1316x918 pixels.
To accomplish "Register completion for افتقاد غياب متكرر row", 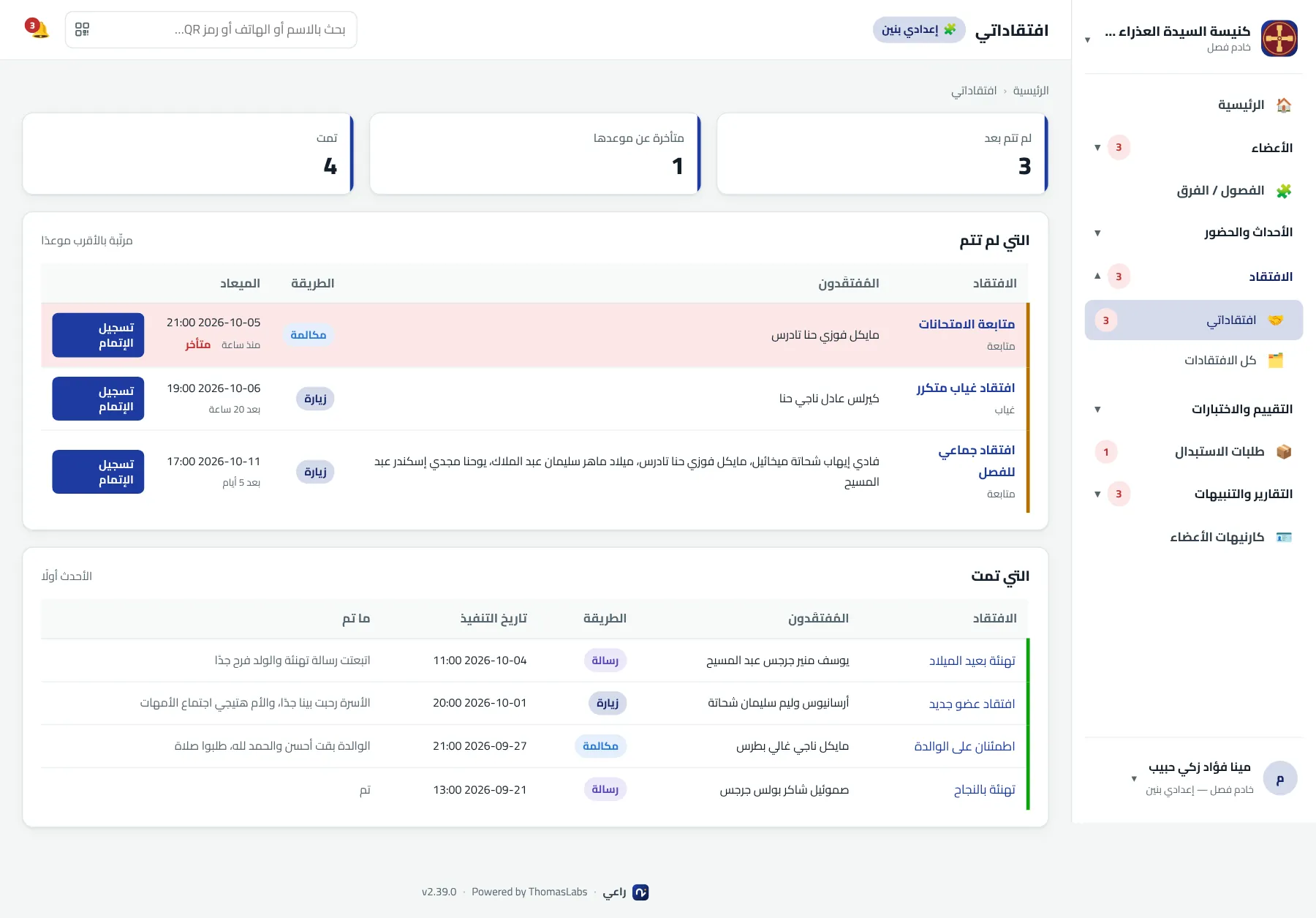I will tap(98, 399).
